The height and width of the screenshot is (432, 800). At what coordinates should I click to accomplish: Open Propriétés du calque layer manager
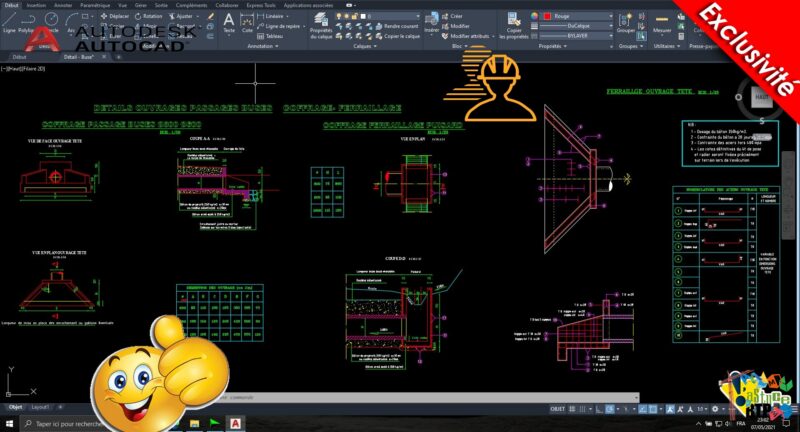point(321,26)
